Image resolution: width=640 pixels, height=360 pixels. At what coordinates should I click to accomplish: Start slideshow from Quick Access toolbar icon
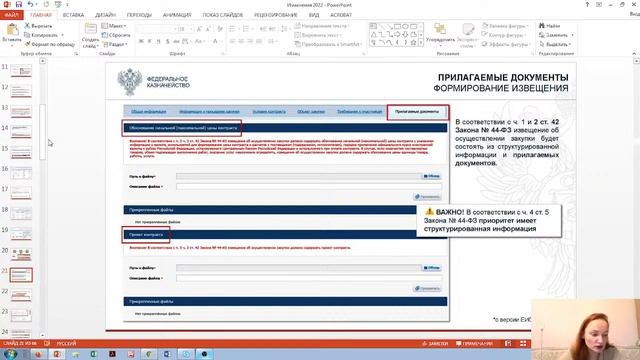pyautogui.click(x=58, y=4)
